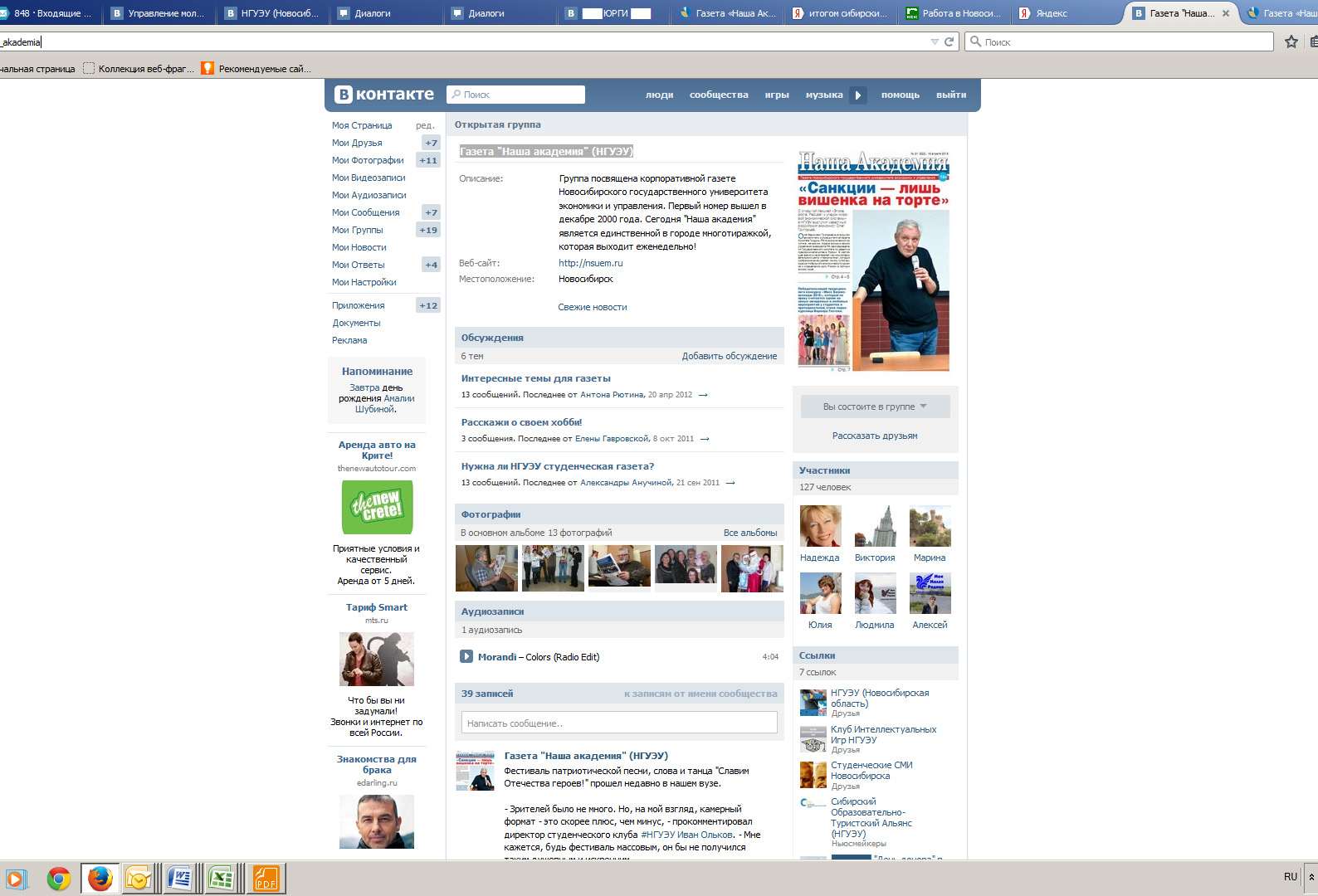Image resolution: width=1318 pixels, height=896 pixels.
Task: Go to Моя Страница in the left menu
Action: [x=362, y=125]
